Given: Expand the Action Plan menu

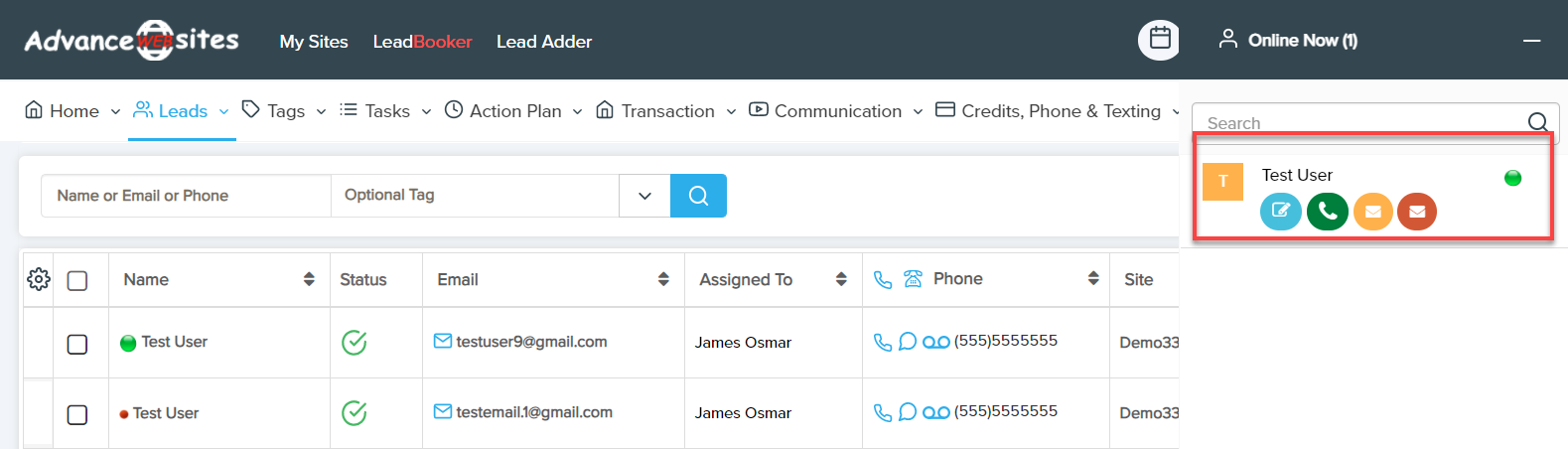Looking at the screenshot, I should tap(514, 111).
